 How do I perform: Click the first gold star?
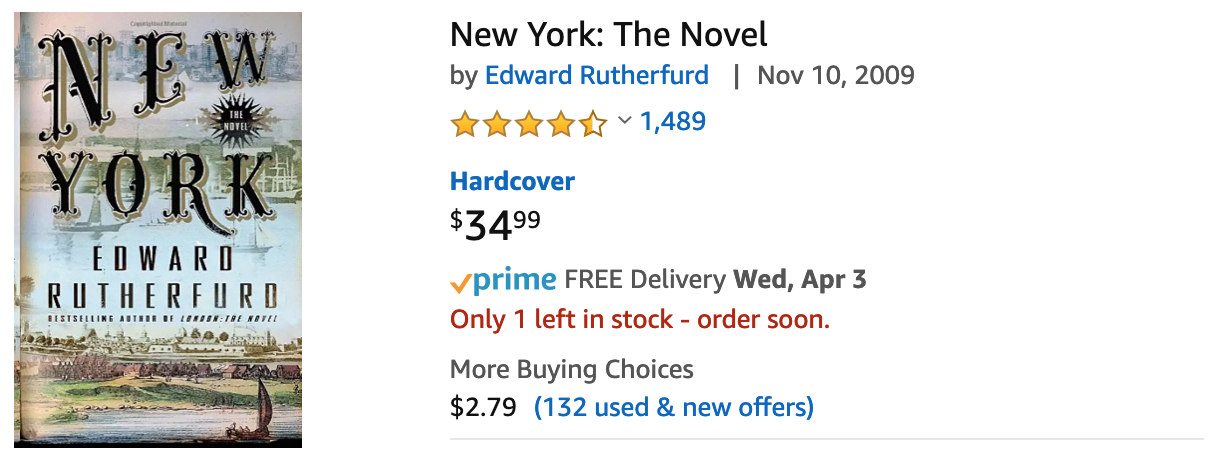[465, 123]
